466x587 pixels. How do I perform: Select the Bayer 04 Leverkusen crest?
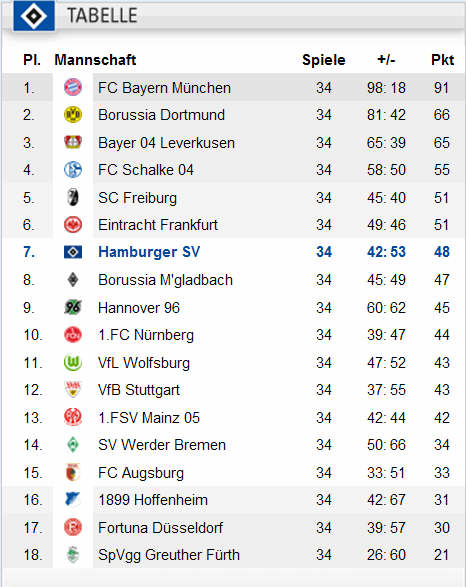(73, 142)
